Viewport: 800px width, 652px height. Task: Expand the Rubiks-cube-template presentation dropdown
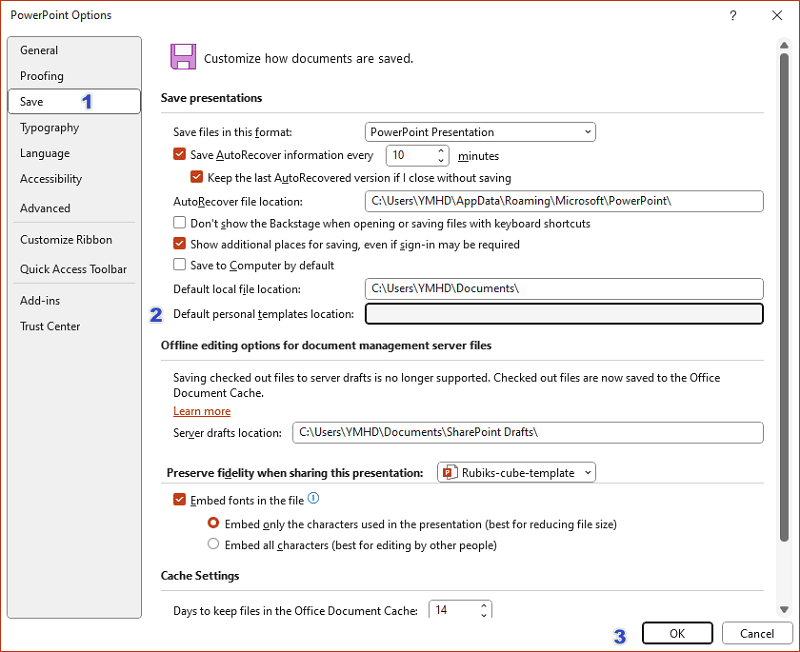[516, 472]
